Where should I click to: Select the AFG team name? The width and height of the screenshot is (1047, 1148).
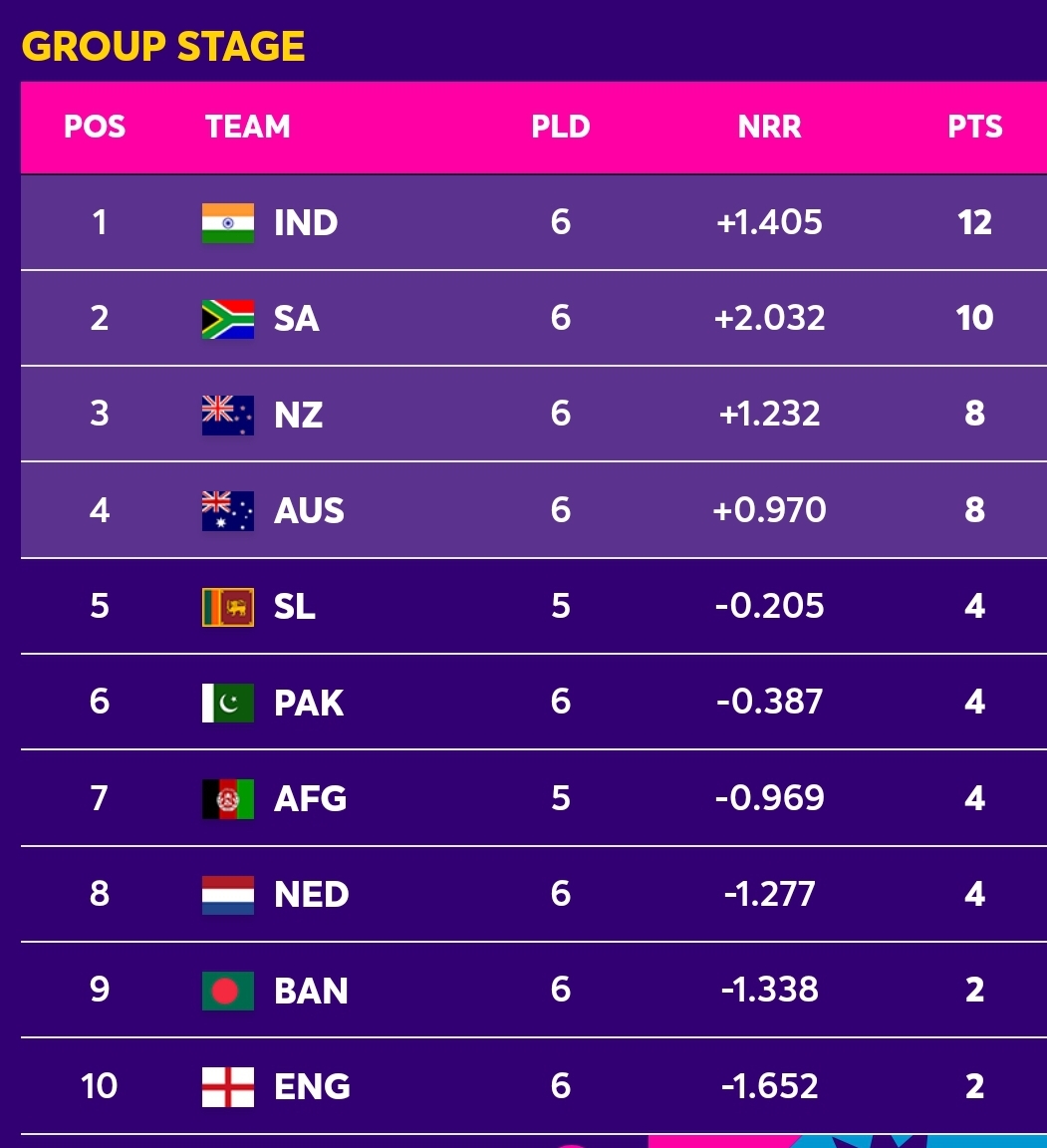[x=310, y=799]
